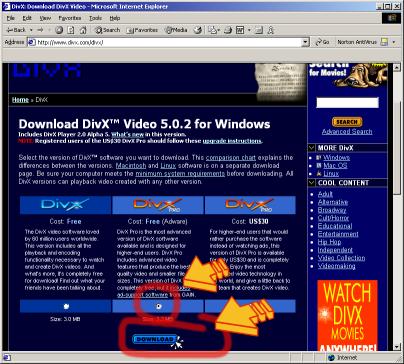Viewport: 404px width, 364px height.
Task: Open the comparison chart link
Action: (231, 157)
